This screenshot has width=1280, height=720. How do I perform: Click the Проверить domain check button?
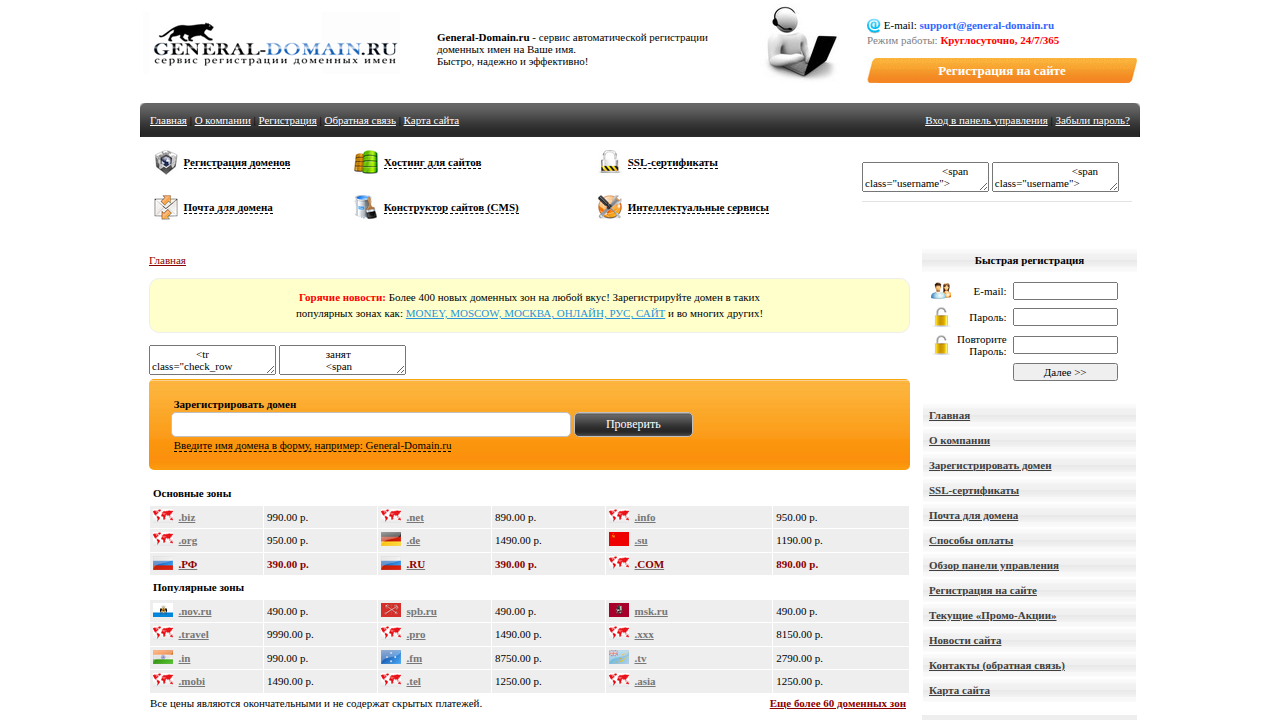(633, 424)
